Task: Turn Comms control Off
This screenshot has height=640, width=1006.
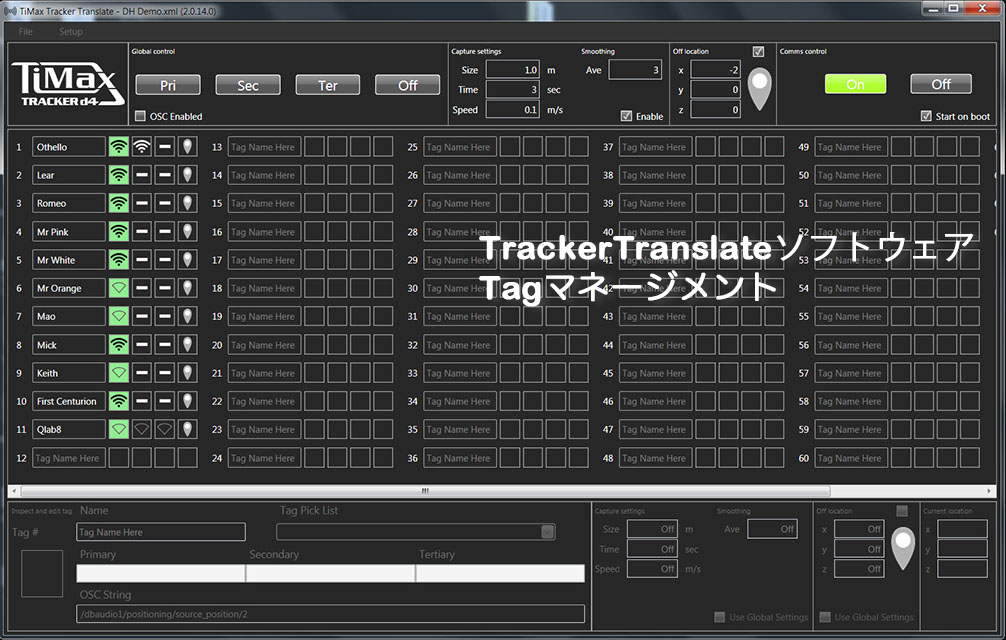Action: (x=941, y=84)
